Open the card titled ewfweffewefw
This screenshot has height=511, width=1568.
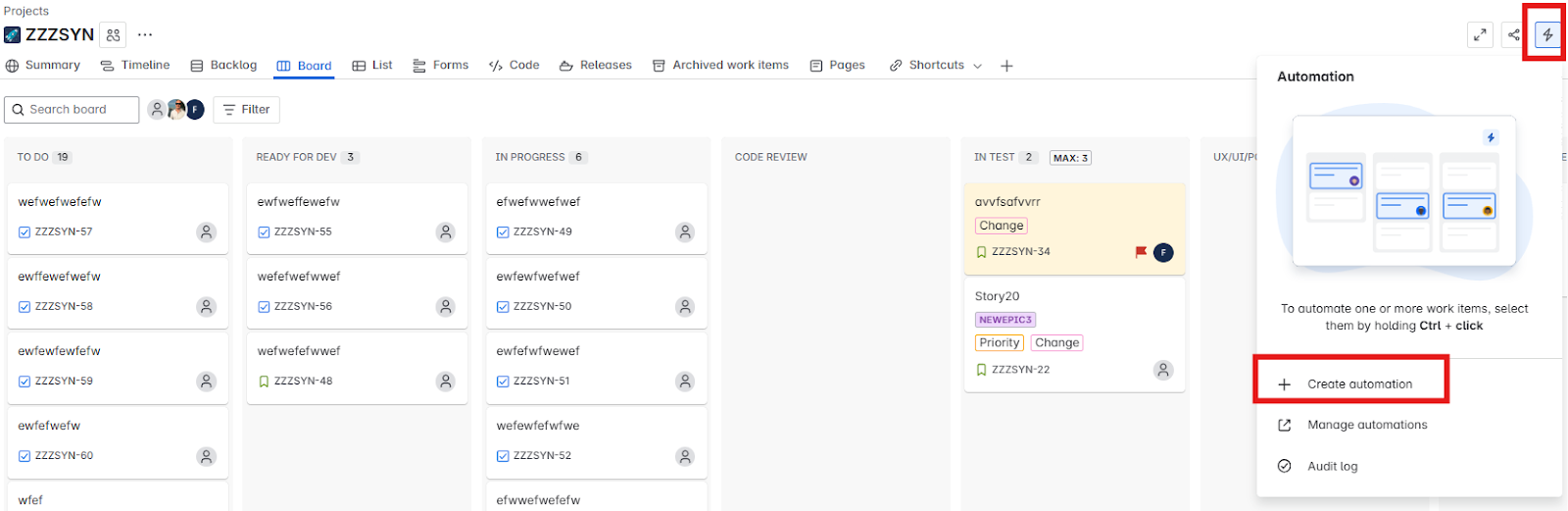click(357, 218)
